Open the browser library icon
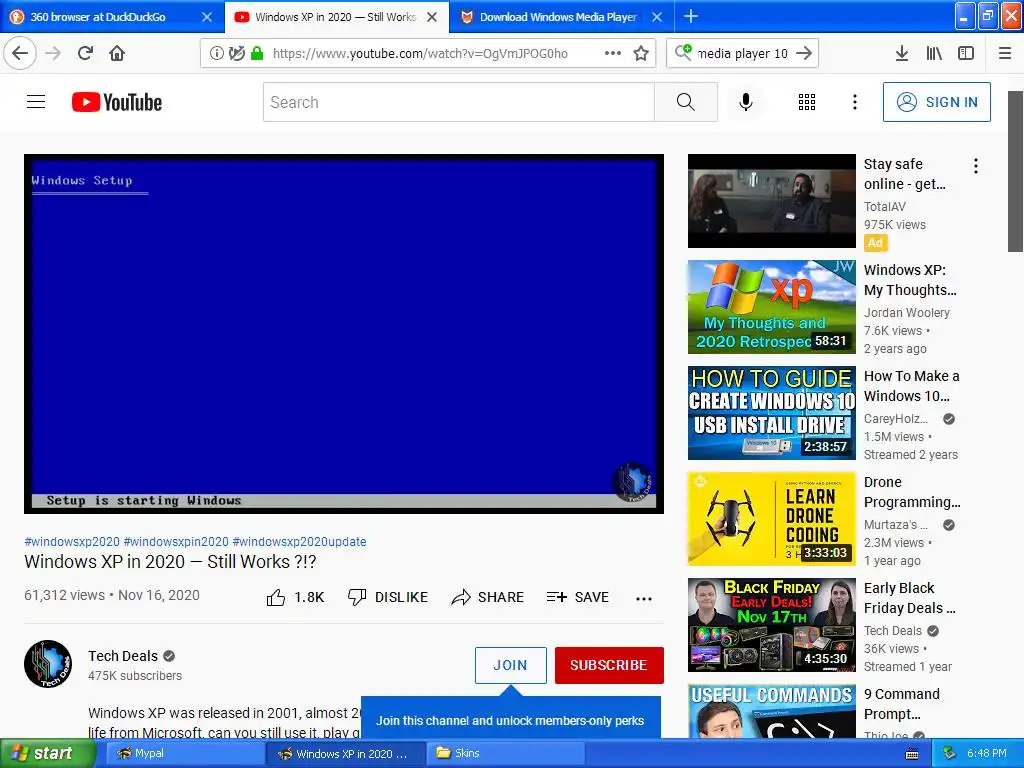Screen dimensions: 1024x768 (934, 54)
